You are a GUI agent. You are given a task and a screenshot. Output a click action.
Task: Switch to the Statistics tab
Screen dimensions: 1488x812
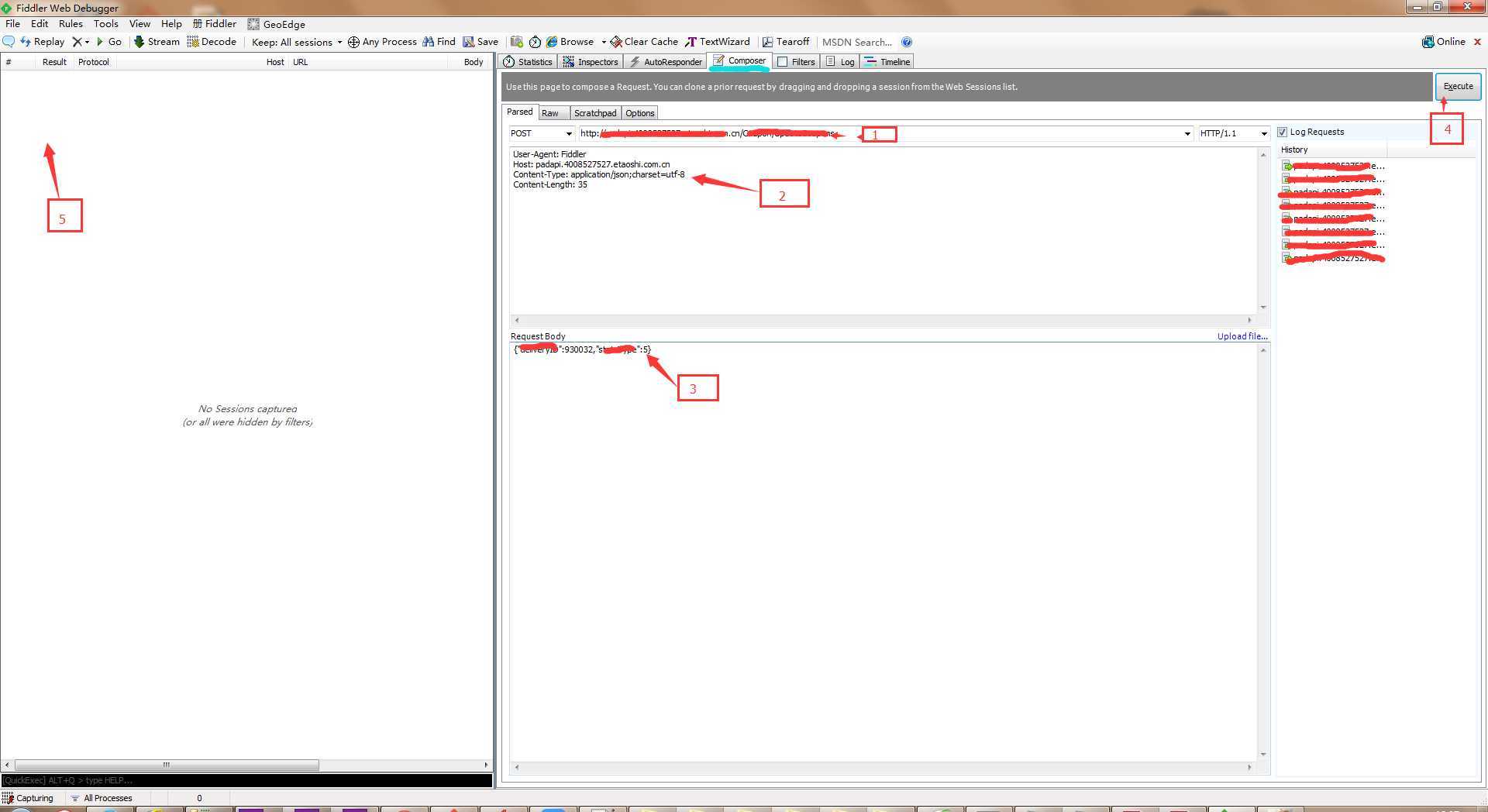click(x=528, y=62)
